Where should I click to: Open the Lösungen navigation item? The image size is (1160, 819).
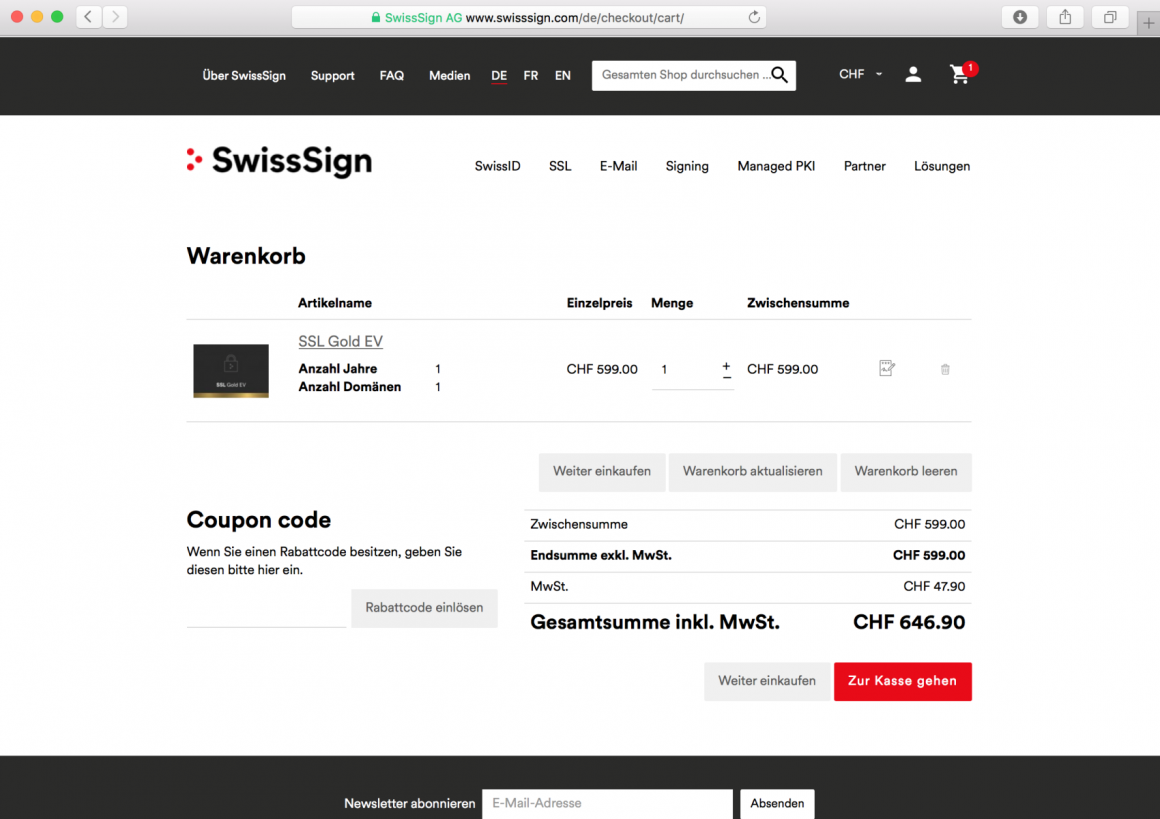click(942, 166)
